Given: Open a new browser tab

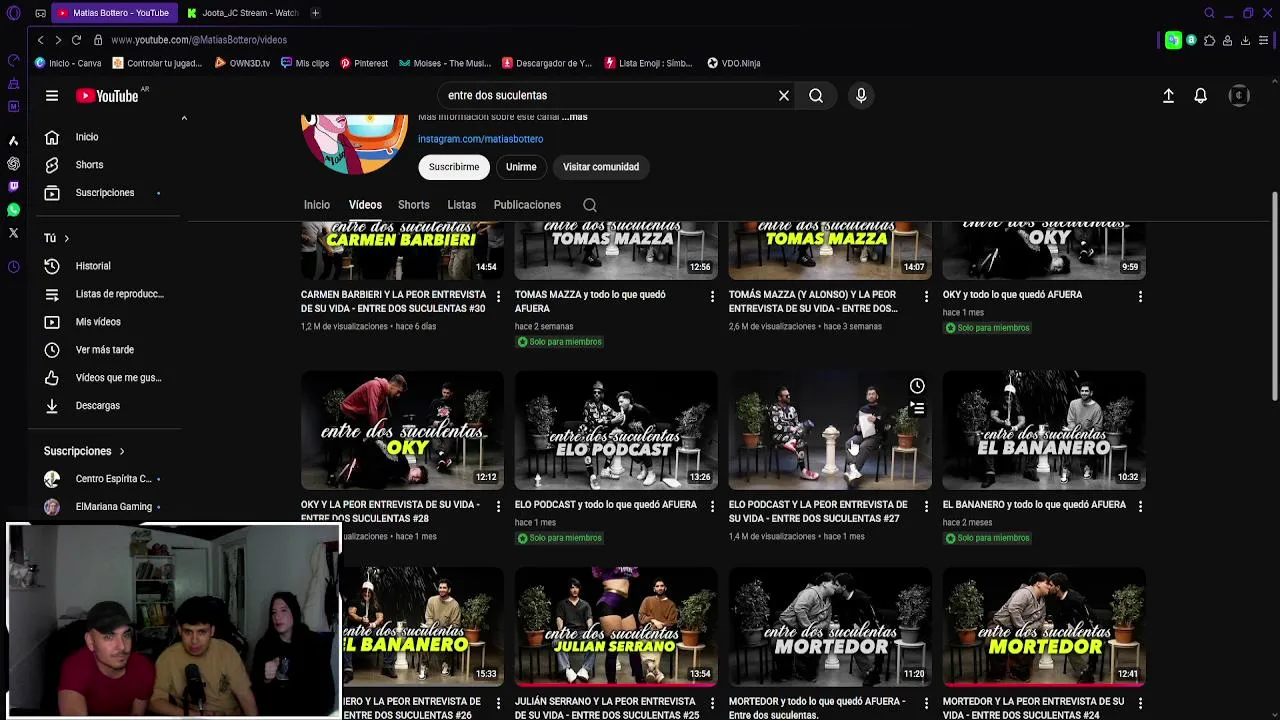Looking at the screenshot, I should click(315, 13).
